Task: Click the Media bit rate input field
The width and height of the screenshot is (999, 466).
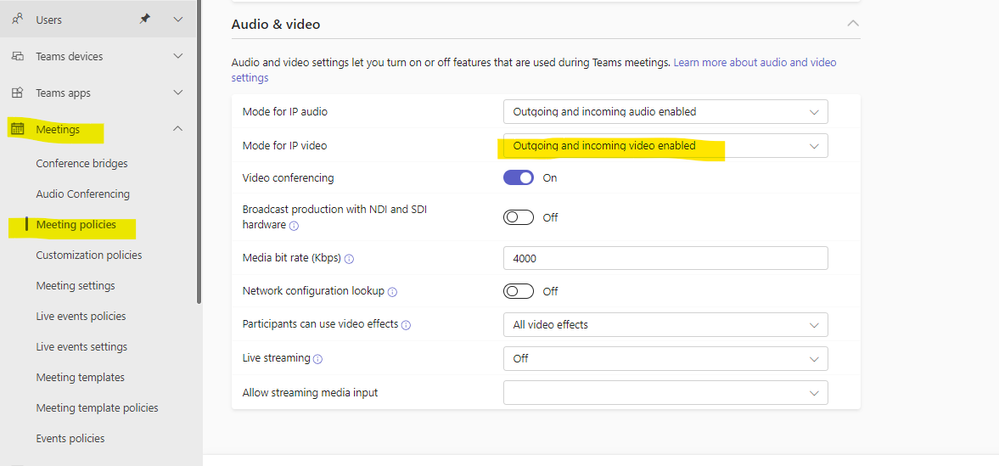Action: [665, 258]
